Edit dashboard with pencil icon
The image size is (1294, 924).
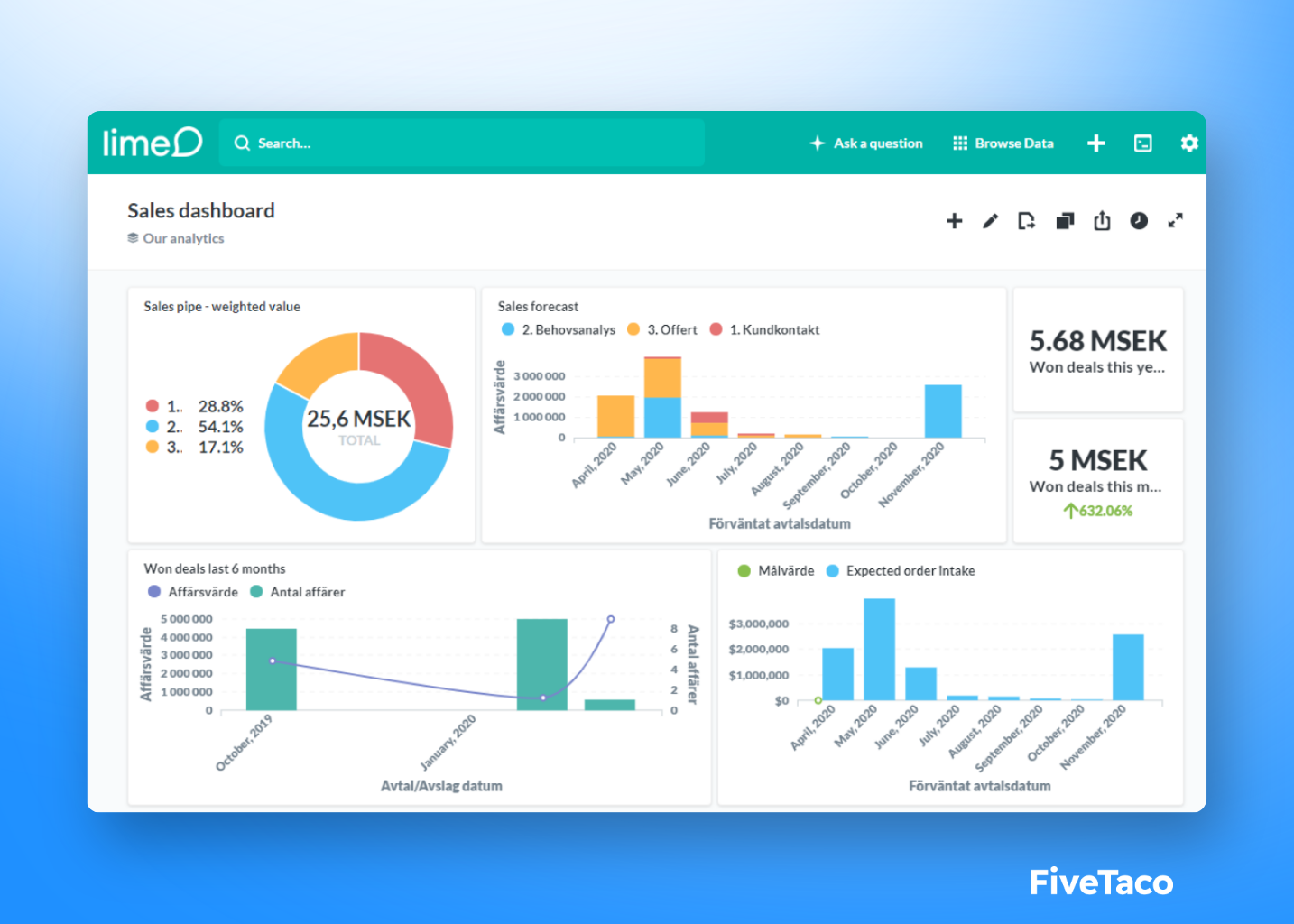[x=991, y=221]
